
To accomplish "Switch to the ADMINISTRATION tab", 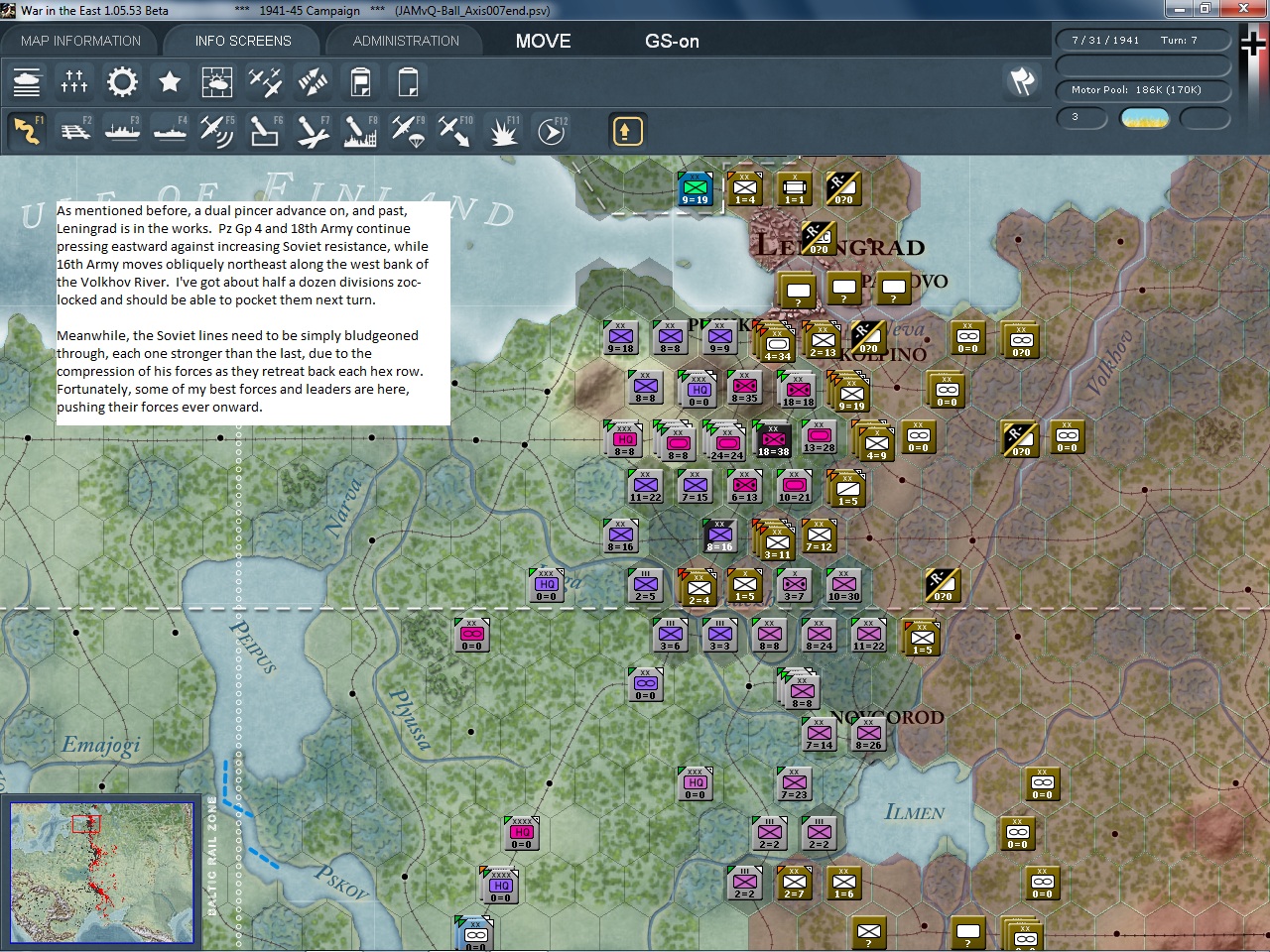I will coord(406,41).
